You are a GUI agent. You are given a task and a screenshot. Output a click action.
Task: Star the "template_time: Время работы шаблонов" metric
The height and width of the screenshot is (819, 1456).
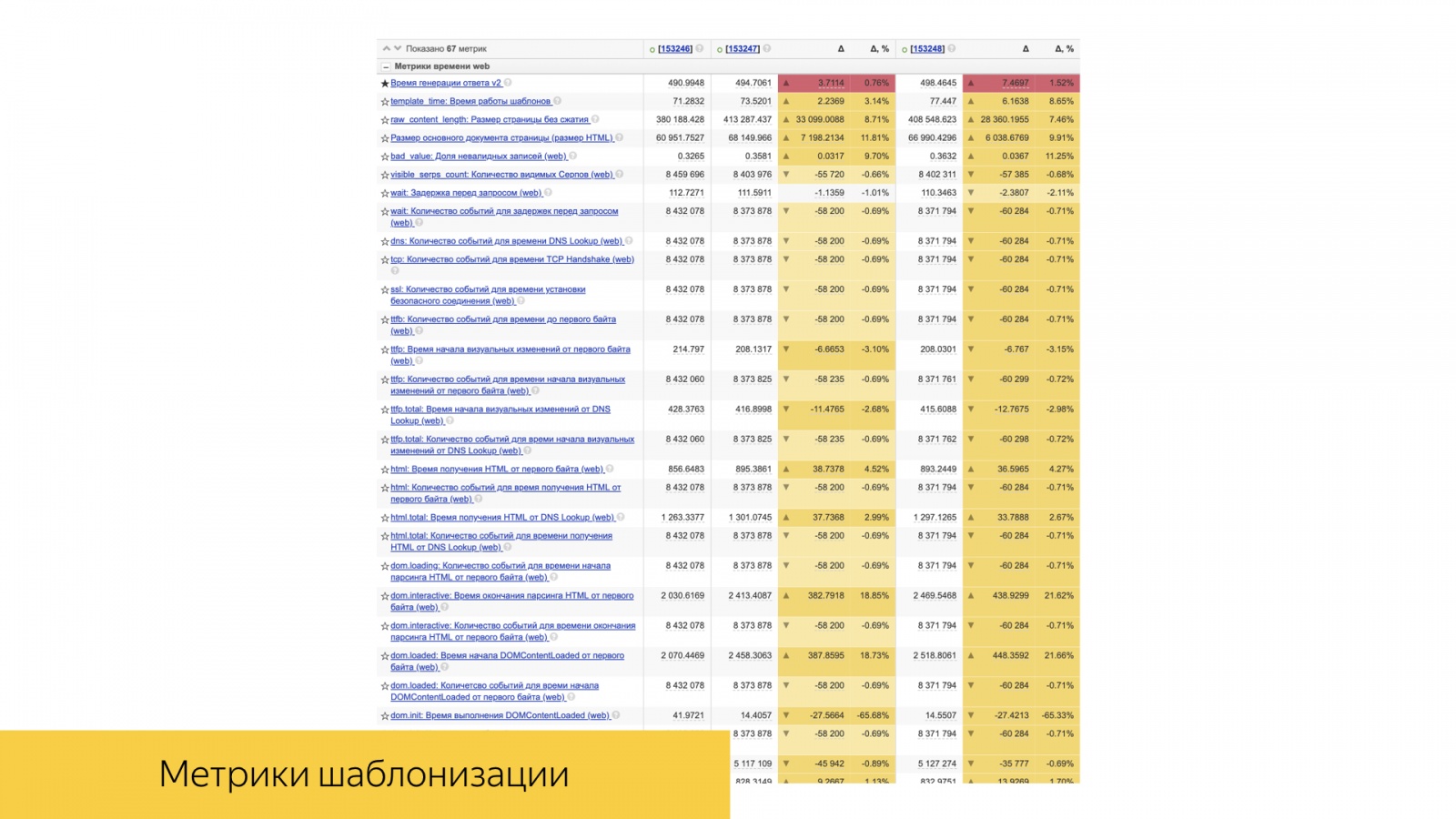click(x=385, y=101)
